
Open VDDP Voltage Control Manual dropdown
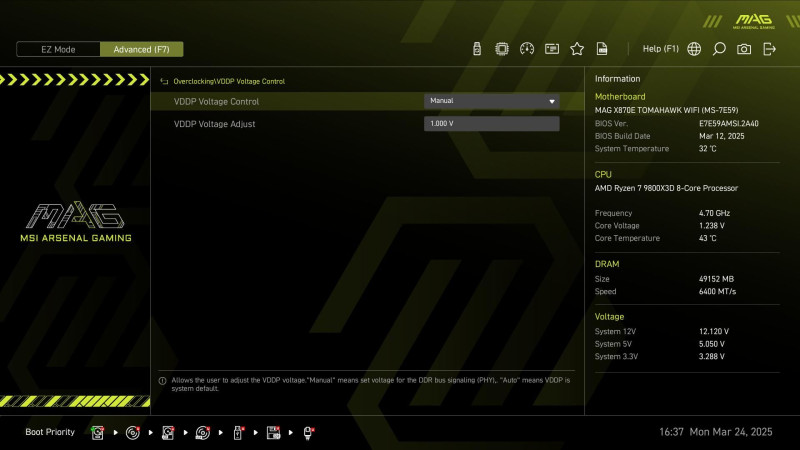491,101
